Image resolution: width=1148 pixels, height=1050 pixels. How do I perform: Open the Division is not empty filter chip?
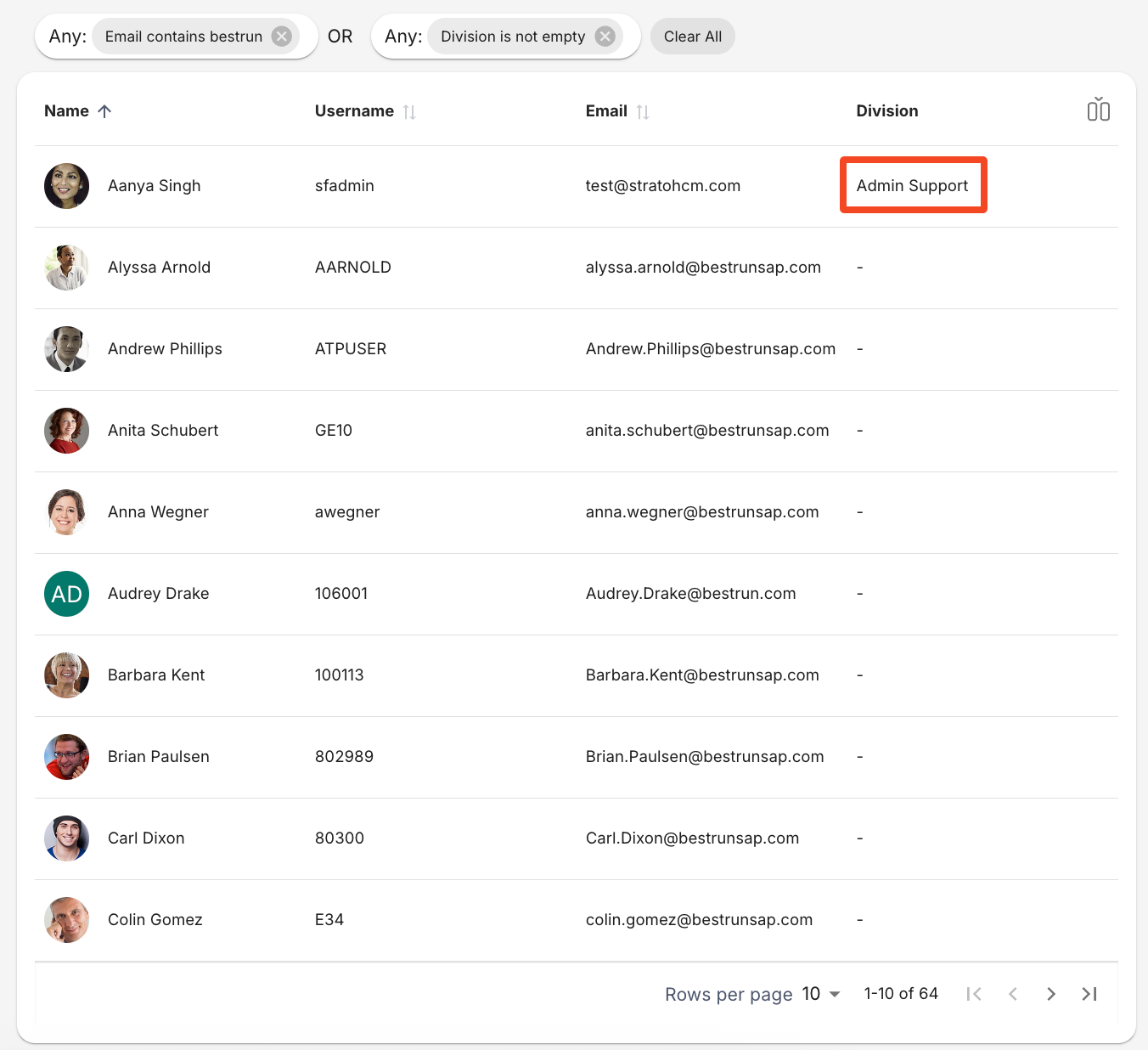pos(512,37)
